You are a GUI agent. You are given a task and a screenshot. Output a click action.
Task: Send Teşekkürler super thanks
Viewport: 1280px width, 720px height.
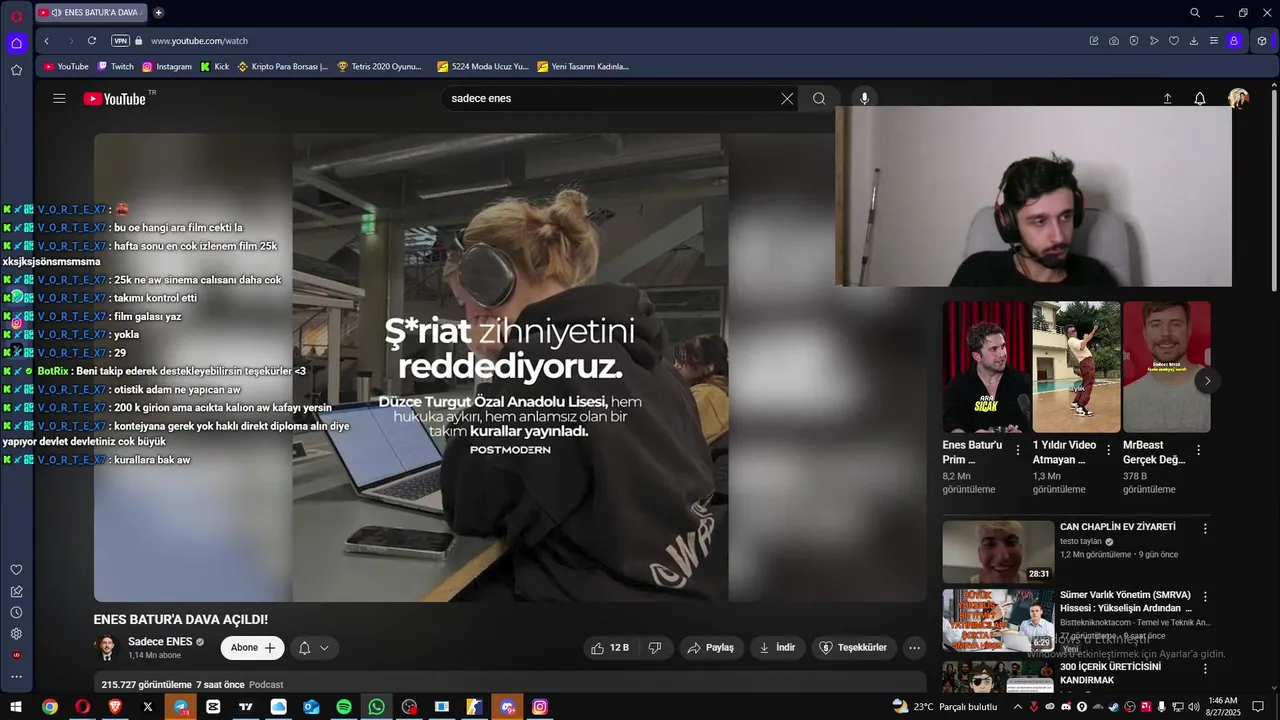point(853,647)
